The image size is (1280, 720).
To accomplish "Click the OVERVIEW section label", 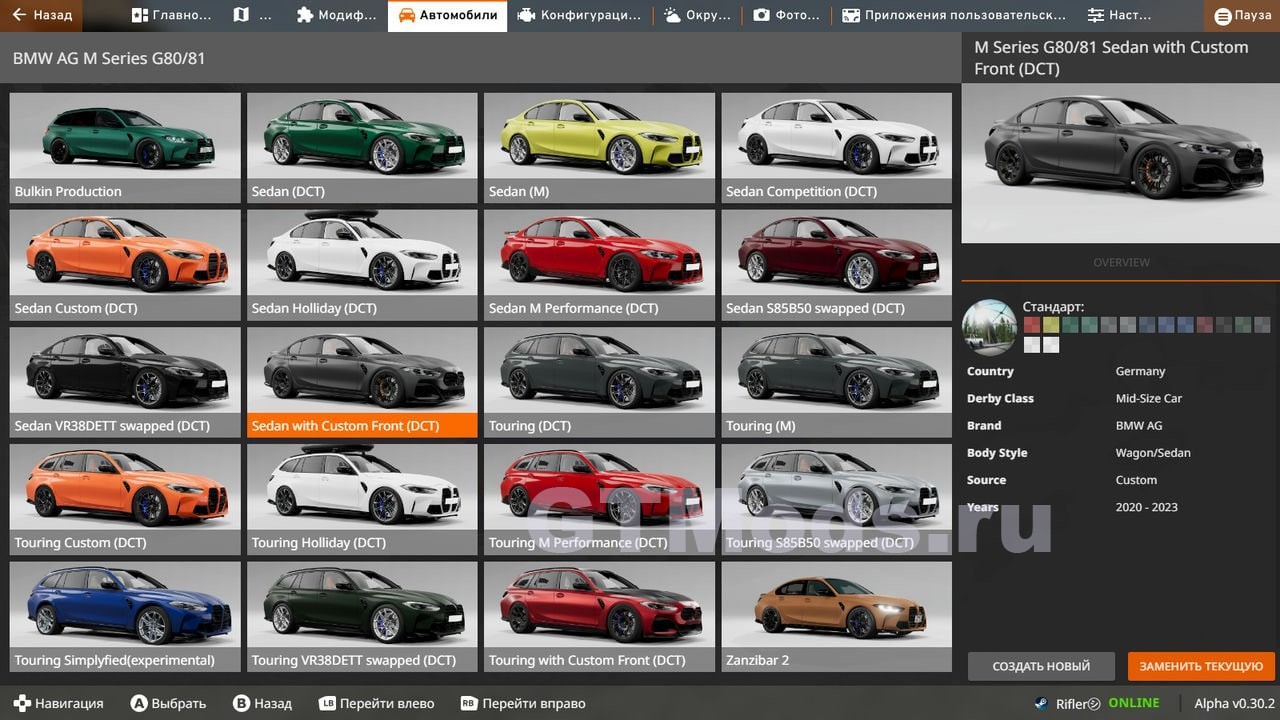I will pos(1121,262).
